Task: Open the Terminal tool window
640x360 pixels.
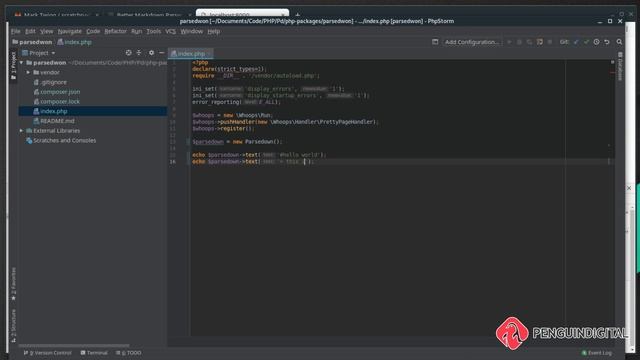Action: [x=94, y=353]
